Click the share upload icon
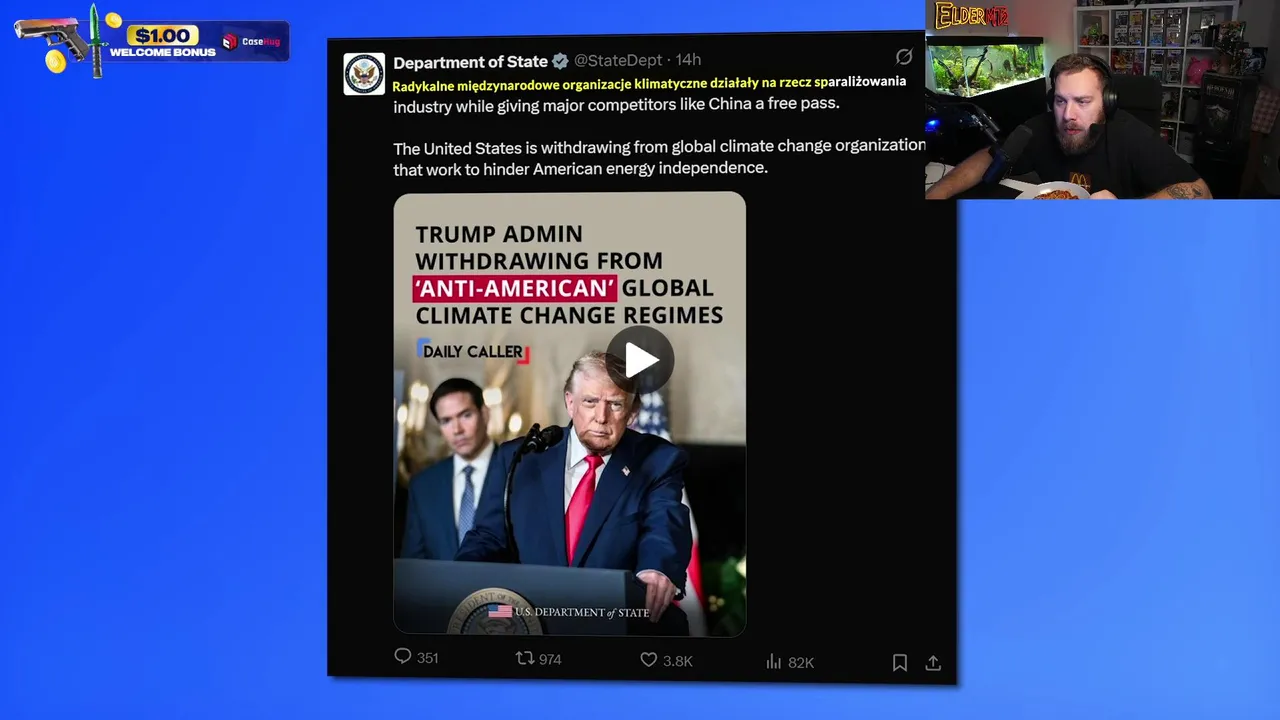1280x720 pixels. (933, 662)
